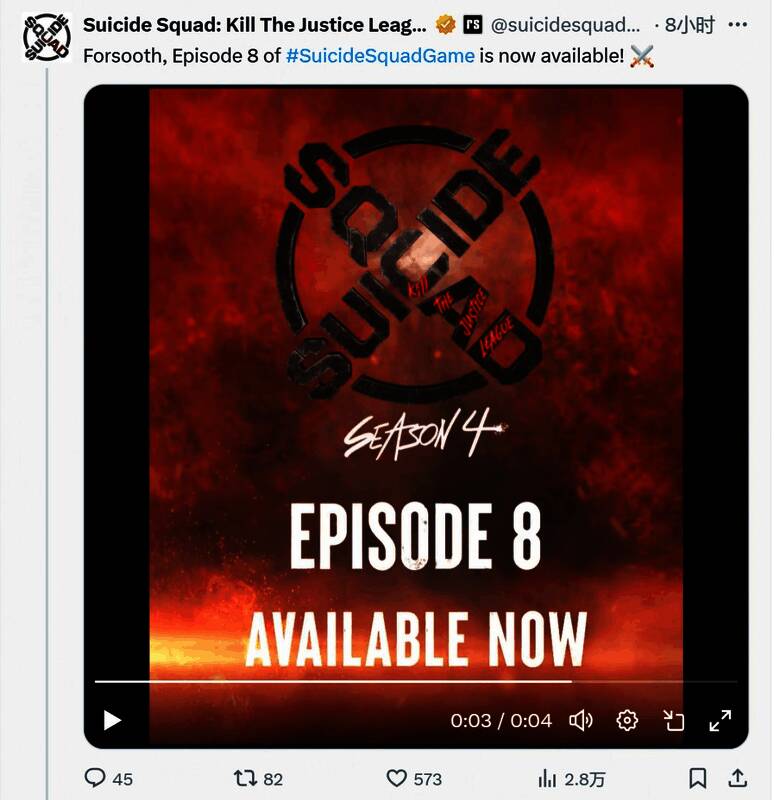Open the @suicidesquad handle
This screenshot has height=800, width=774.
point(565,24)
